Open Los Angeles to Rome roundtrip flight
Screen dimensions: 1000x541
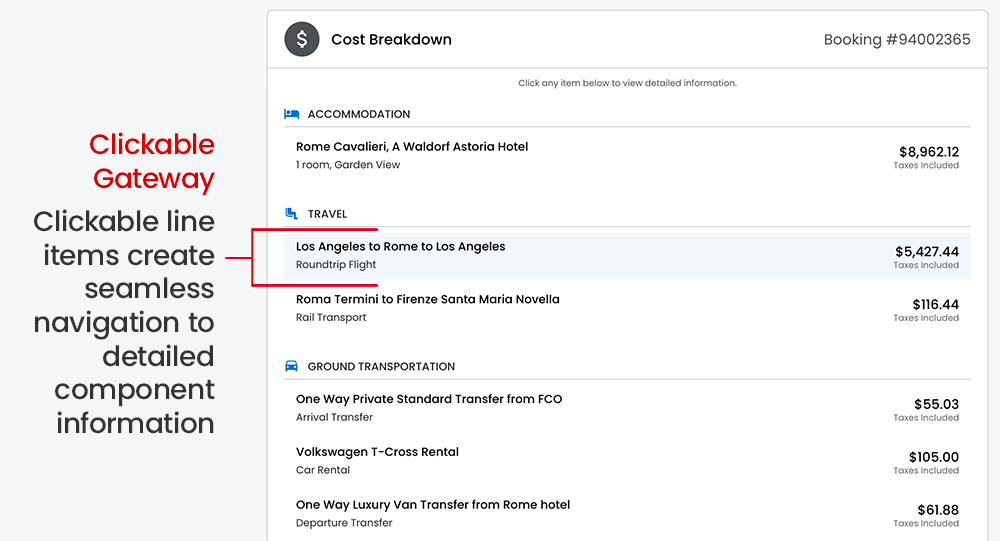400,247
